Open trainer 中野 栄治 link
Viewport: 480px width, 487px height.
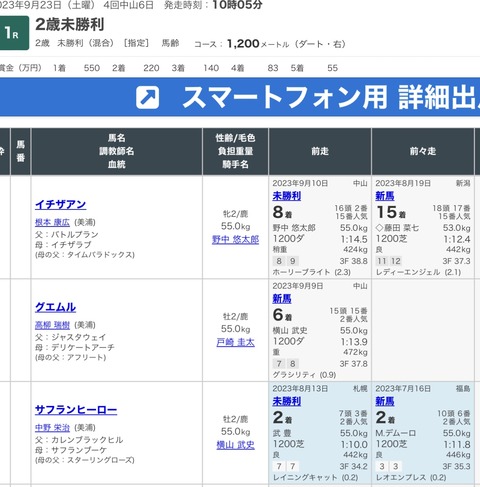pyautogui.click(x=52, y=428)
